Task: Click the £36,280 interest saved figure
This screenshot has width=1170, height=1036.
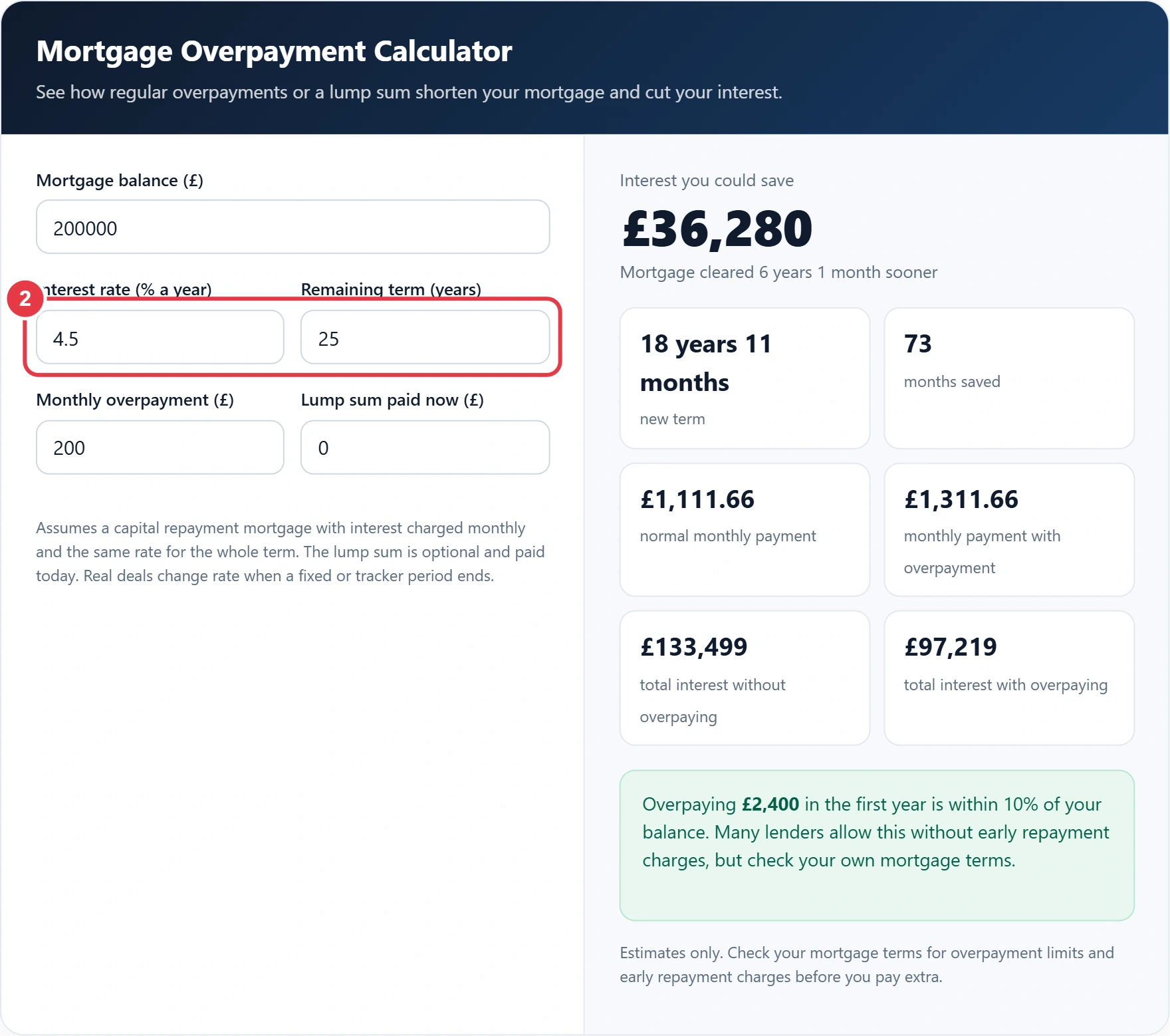Action: [x=717, y=229]
